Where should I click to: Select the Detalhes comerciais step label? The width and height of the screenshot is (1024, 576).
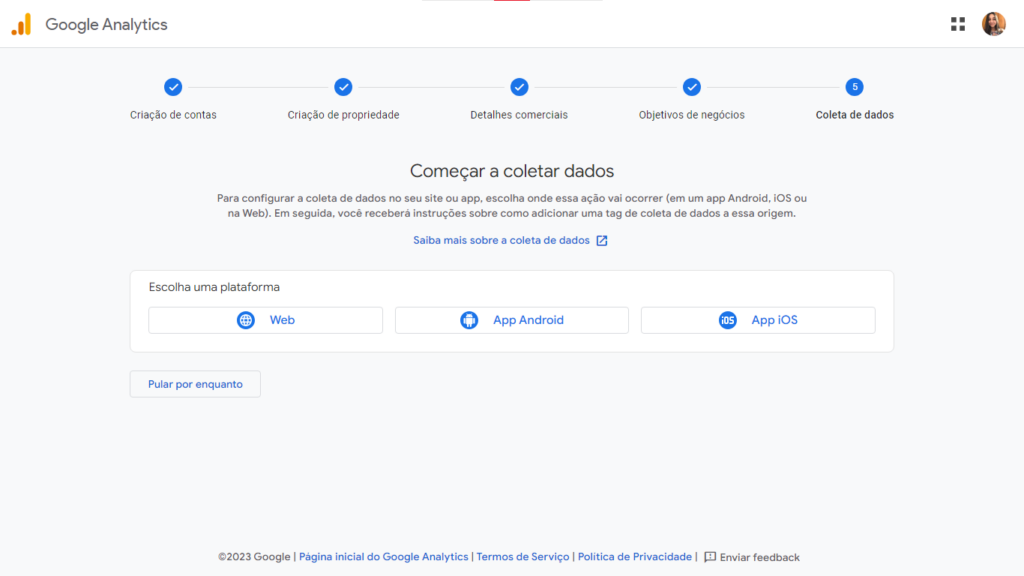[x=519, y=115]
